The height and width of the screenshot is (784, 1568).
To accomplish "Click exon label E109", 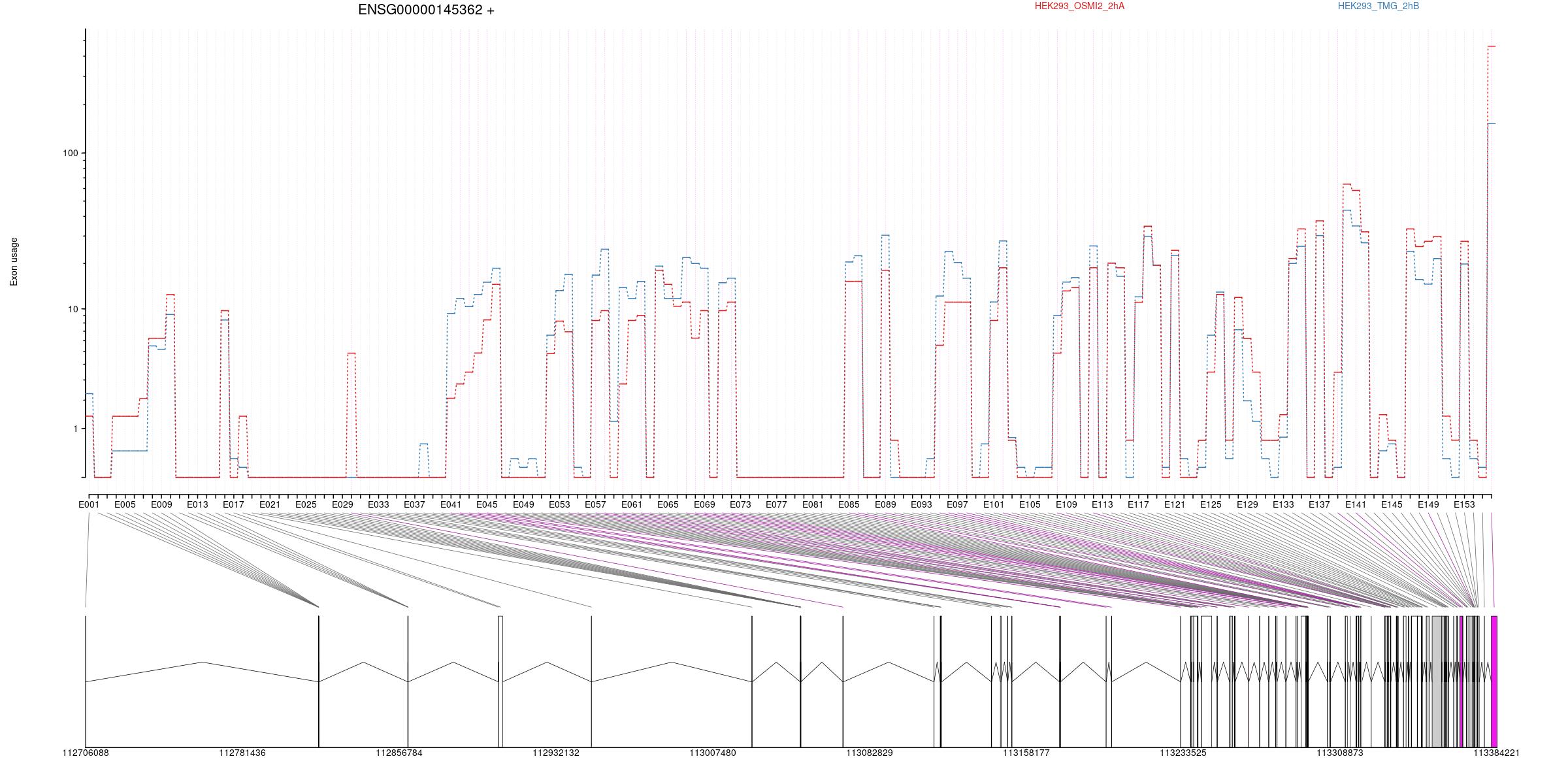I will pos(1066,504).
